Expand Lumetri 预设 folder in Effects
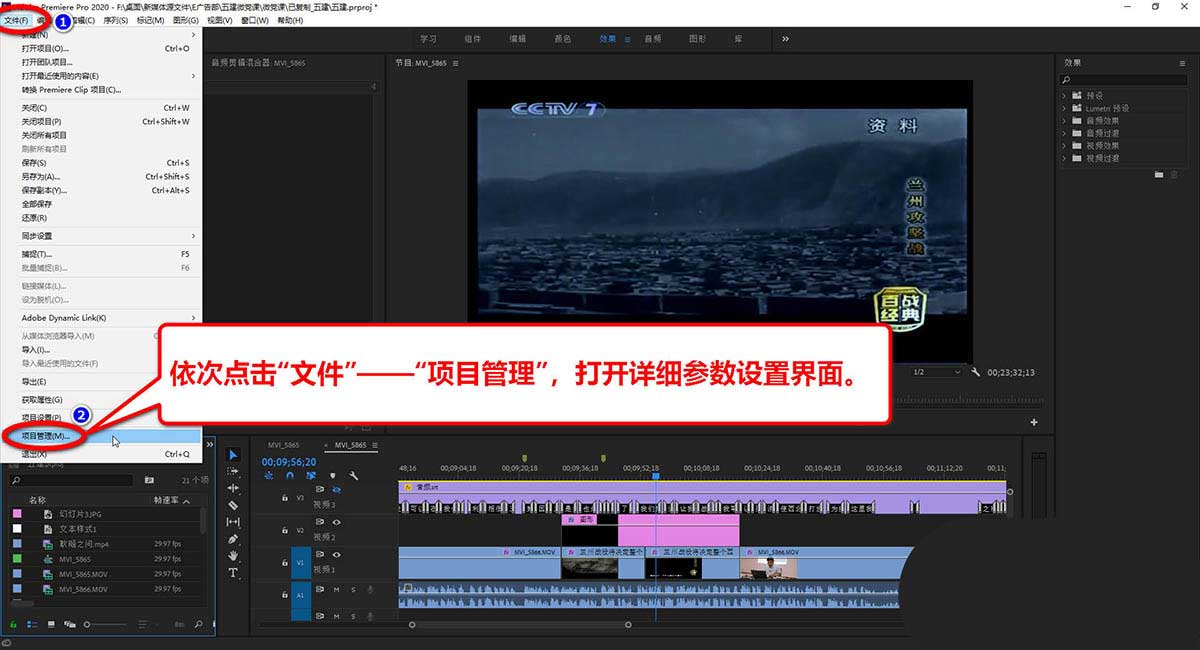Screen dimensions: 1200x650 [1064, 106]
